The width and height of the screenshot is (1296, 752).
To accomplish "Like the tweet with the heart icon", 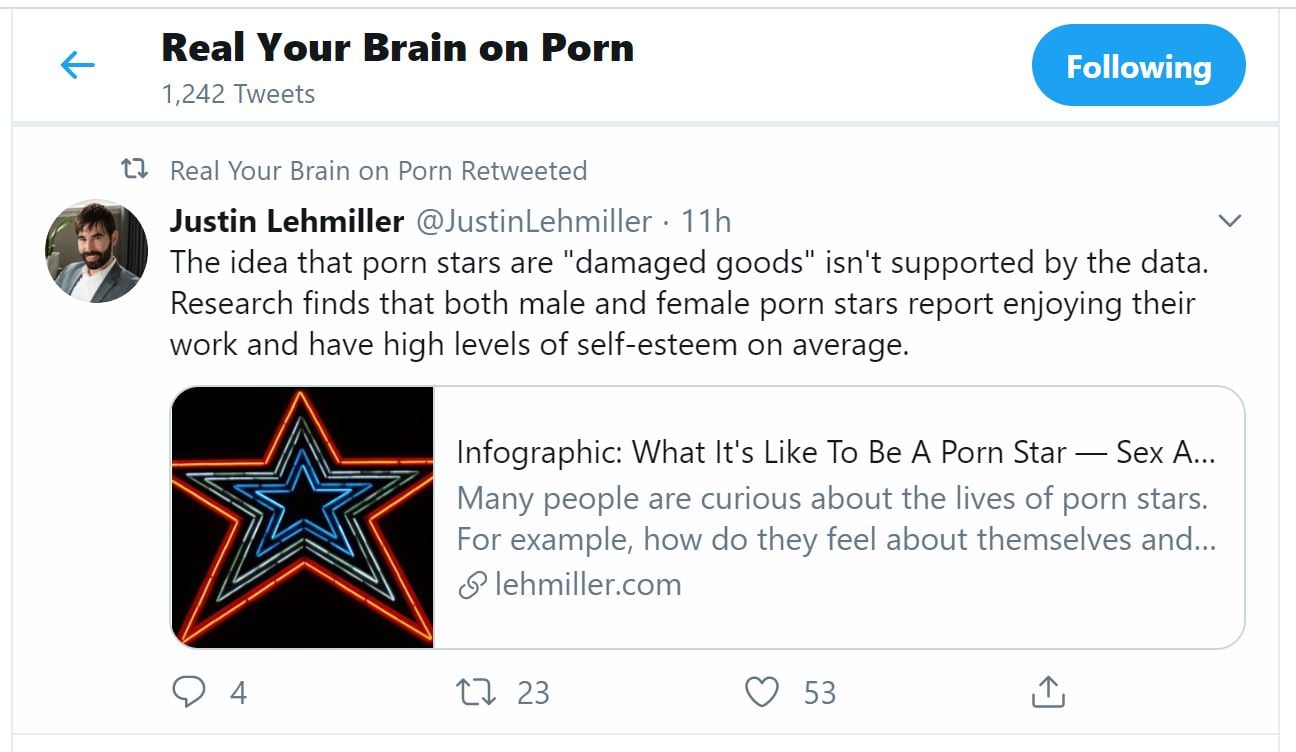I will point(763,692).
